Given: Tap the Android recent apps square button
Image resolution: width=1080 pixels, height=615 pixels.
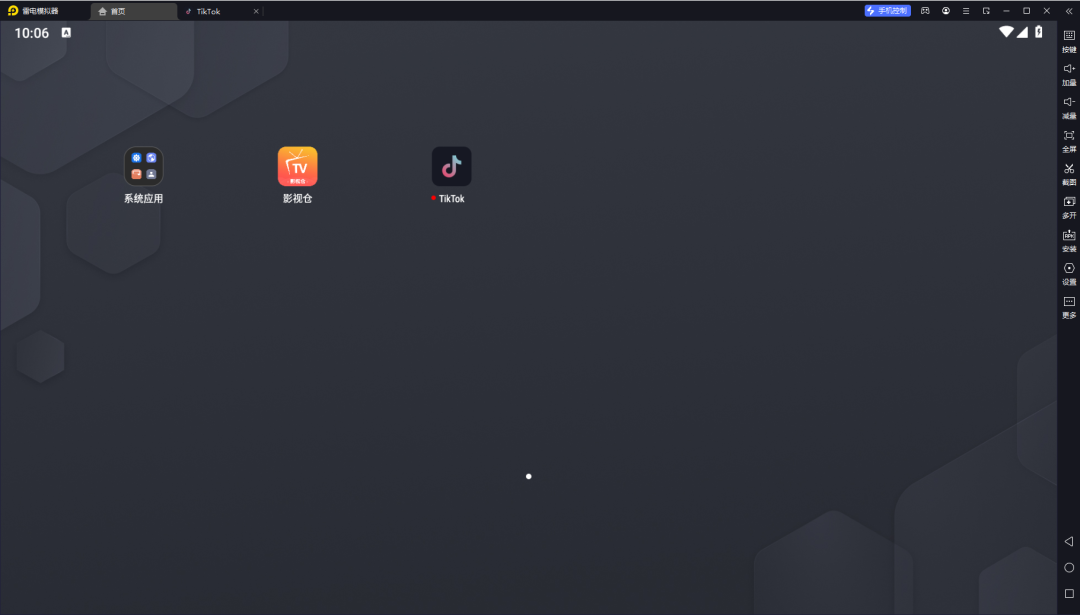Looking at the screenshot, I should point(1069,594).
